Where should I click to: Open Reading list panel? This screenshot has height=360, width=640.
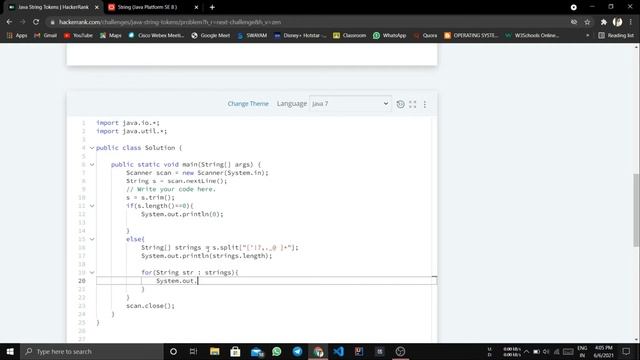pos(616,36)
